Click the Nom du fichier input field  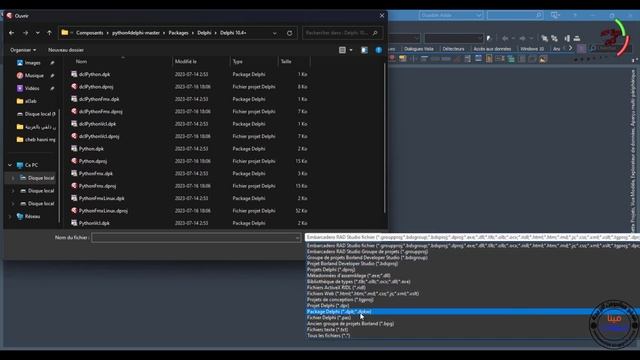[193, 238]
